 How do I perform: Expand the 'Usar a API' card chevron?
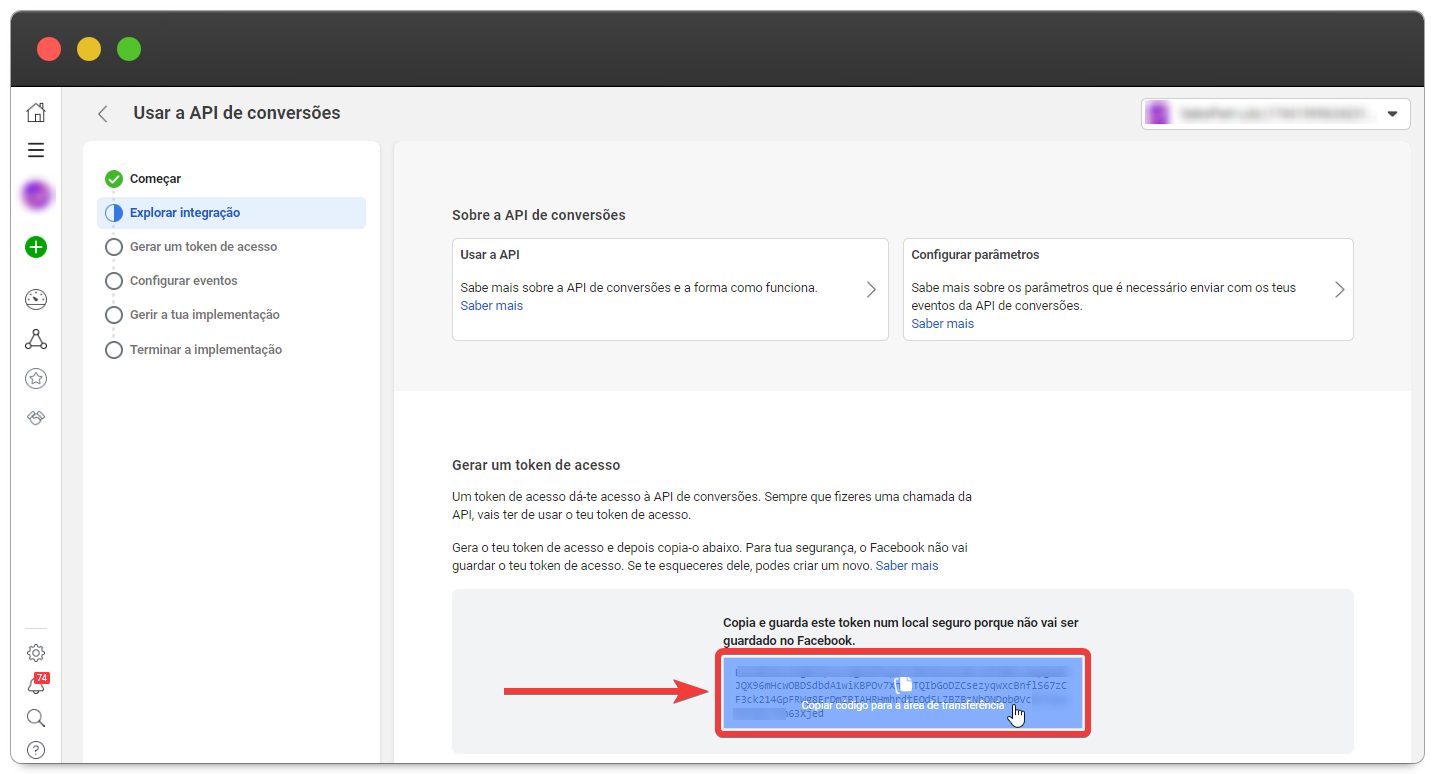click(x=871, y=289)
